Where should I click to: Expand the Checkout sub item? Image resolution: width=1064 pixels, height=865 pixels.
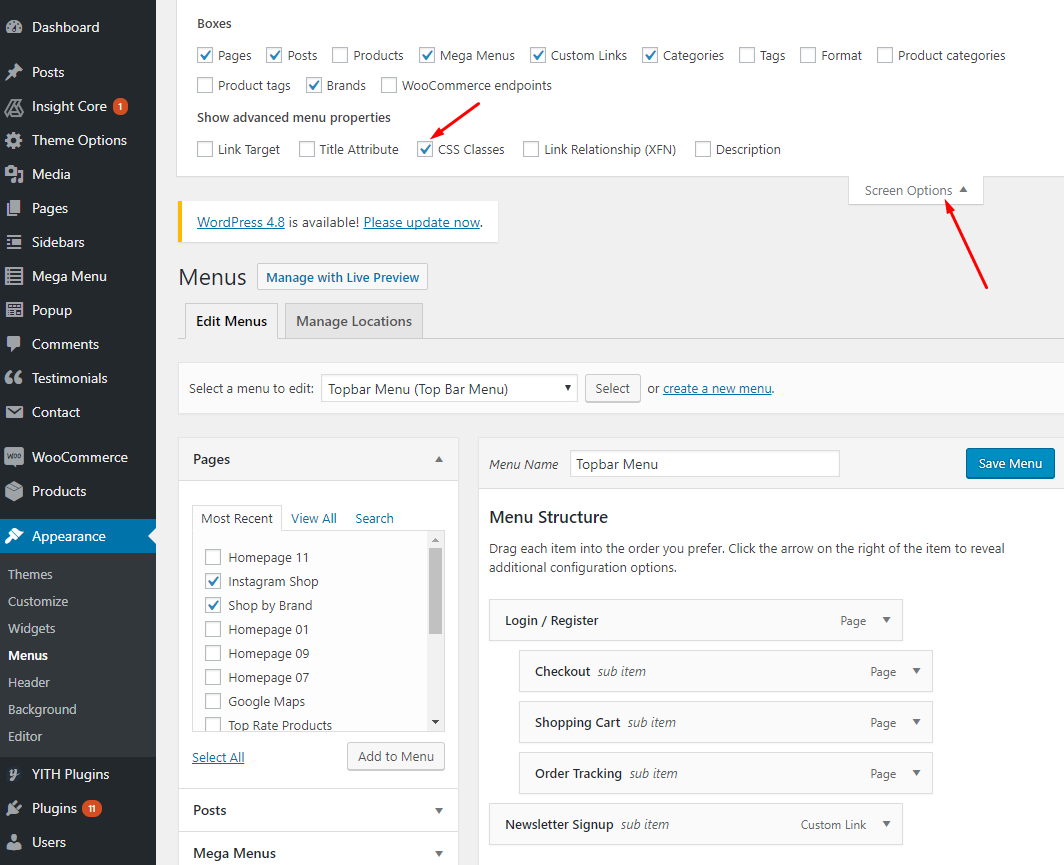[916, 671]
